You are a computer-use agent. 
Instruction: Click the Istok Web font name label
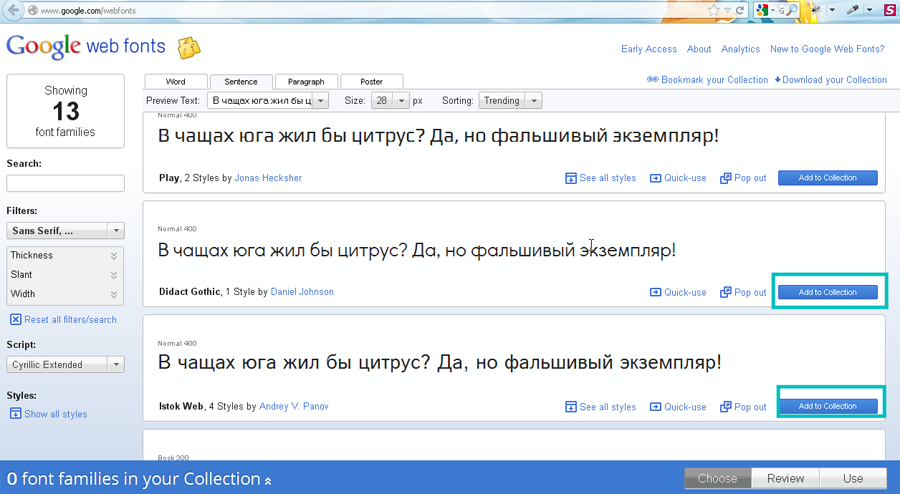(181, 406)
